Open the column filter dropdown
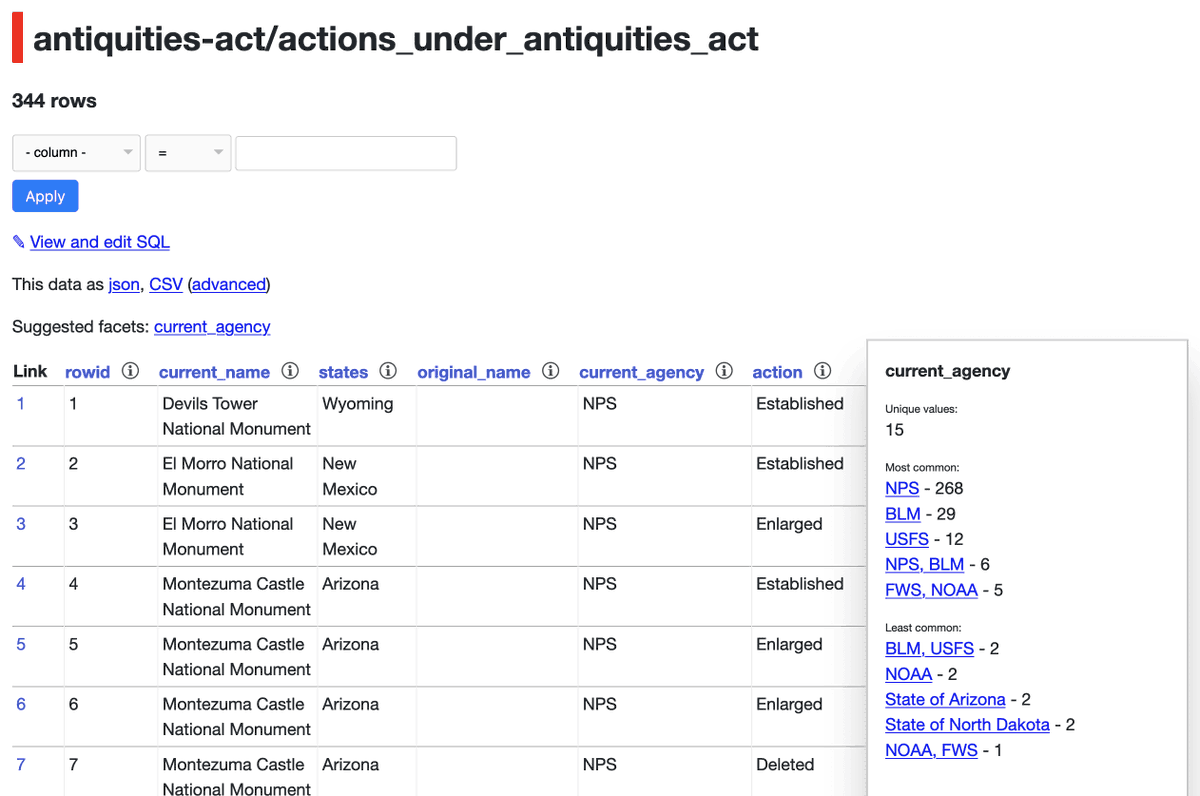The width and height of the screenshot is (1200, 796). pyautogui.click(x=76, y=153)
